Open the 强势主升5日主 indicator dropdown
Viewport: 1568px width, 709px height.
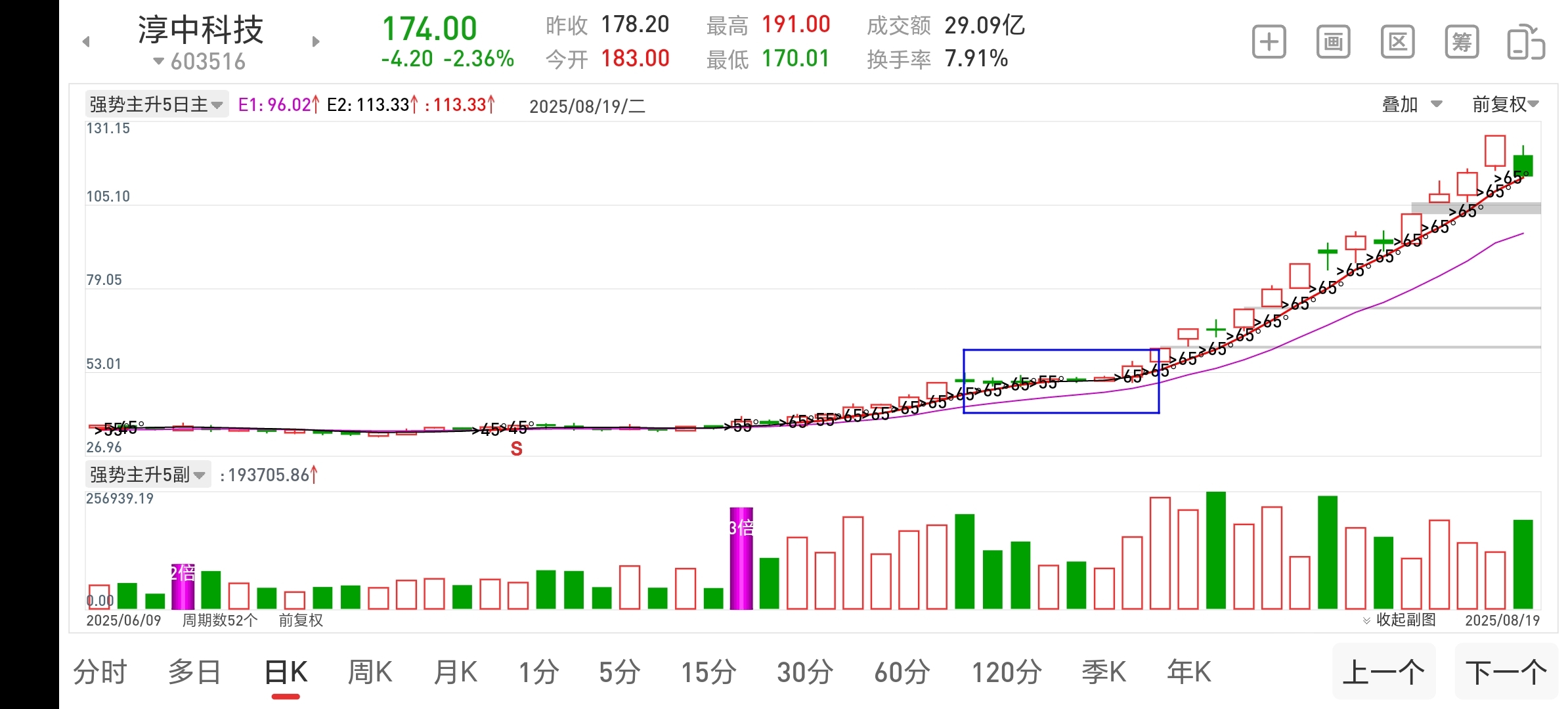156,104
